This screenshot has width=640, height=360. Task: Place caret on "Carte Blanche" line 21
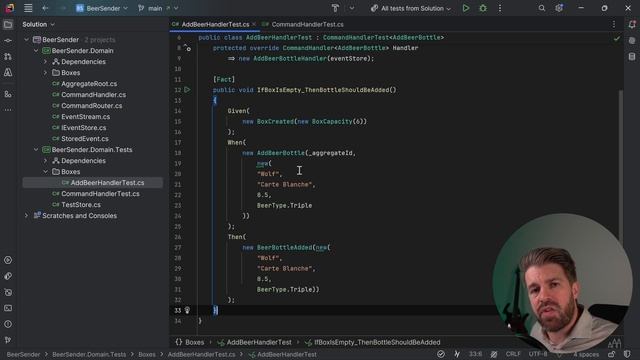tap(284, 184)
